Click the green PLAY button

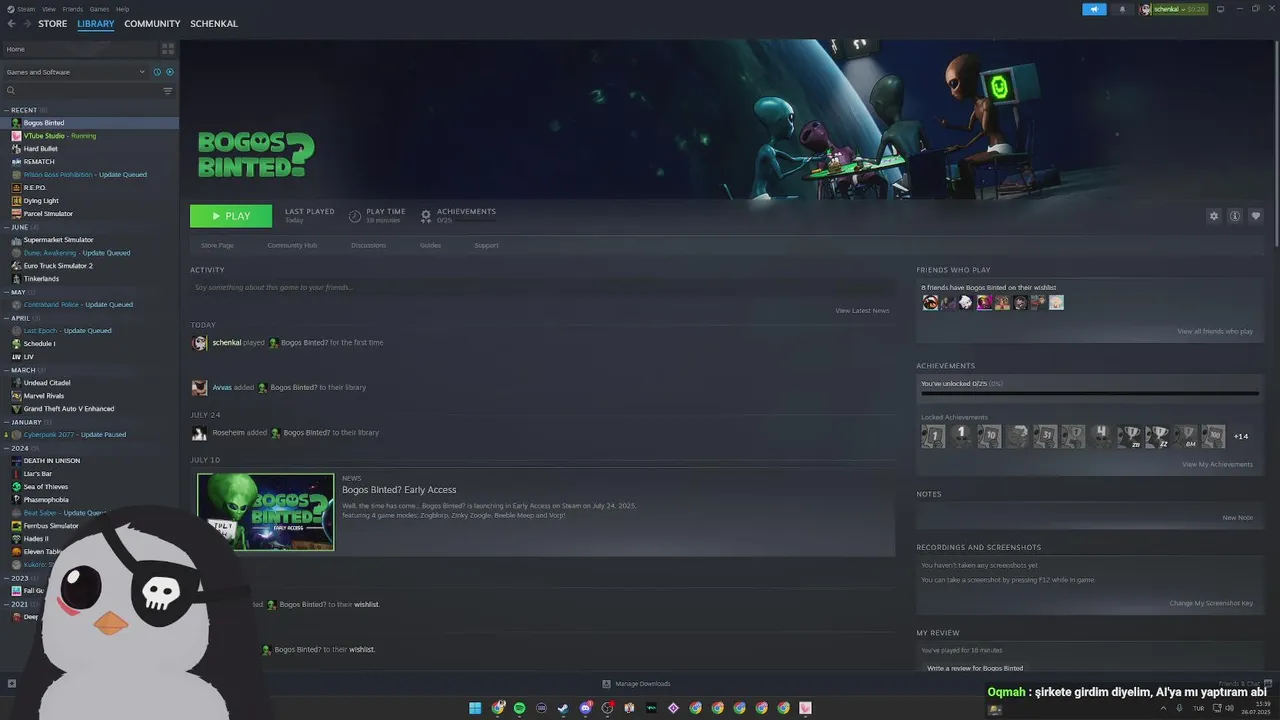coord(231,216)
